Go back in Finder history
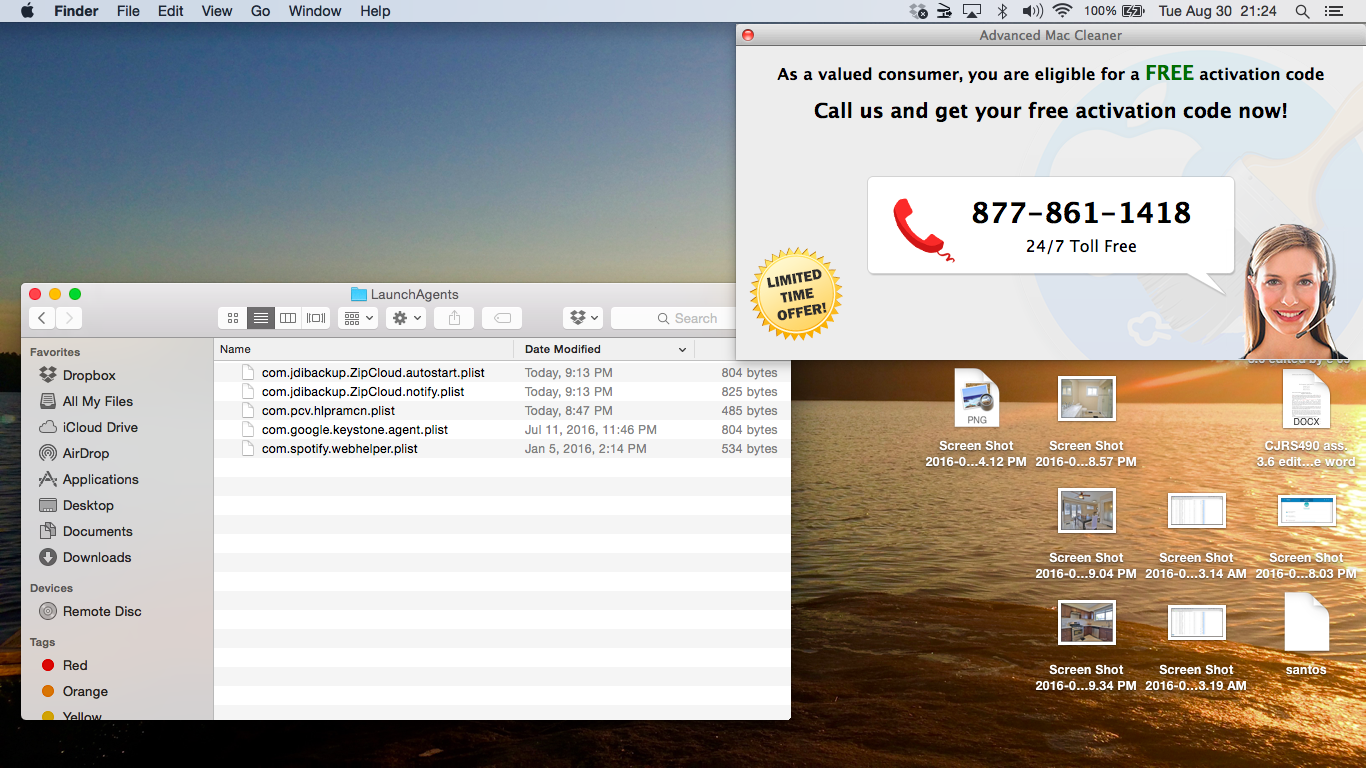1366x768 pixels. coord(42,318)
